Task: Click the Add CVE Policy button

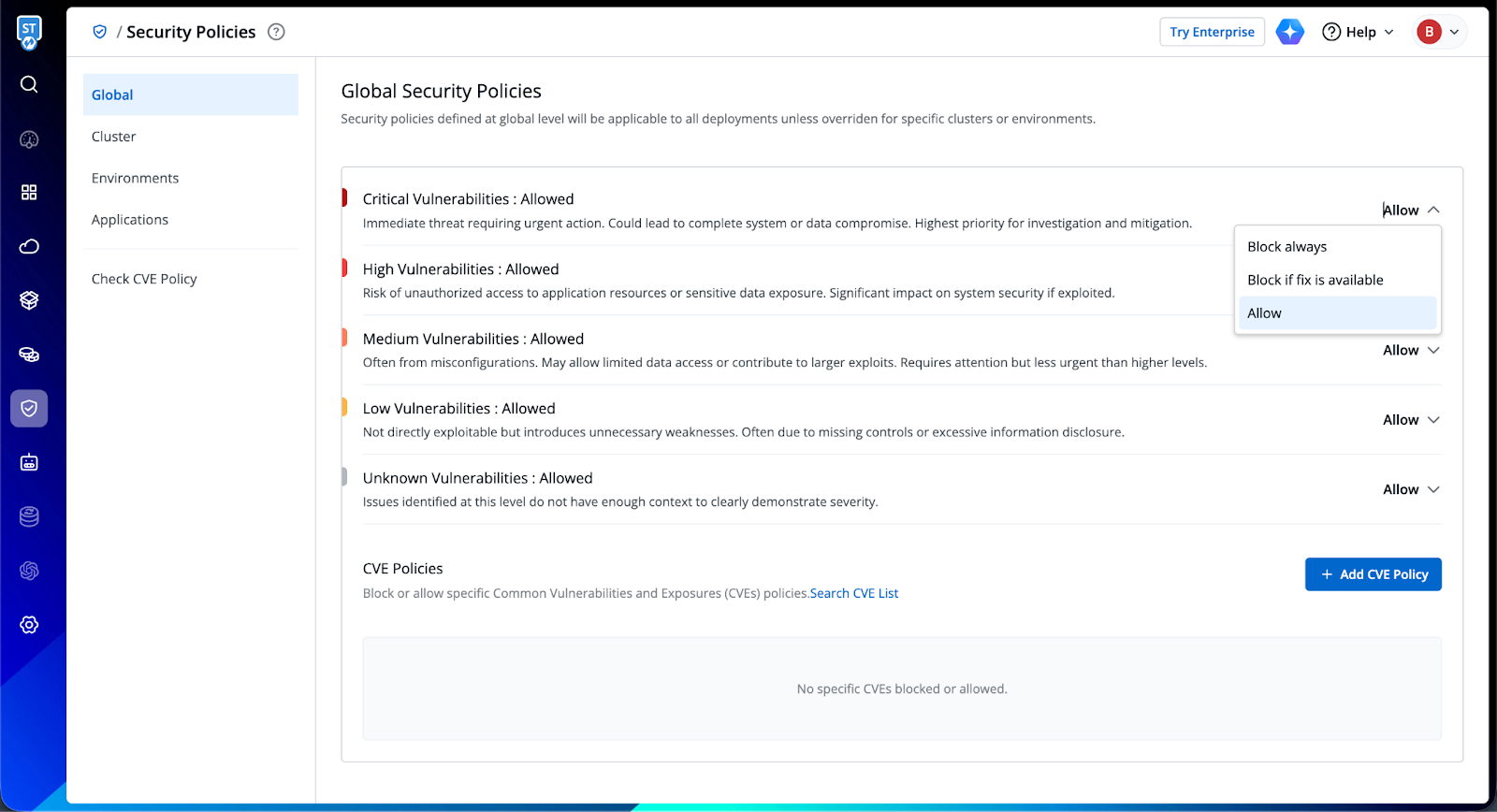Action: coord(1373,574)
